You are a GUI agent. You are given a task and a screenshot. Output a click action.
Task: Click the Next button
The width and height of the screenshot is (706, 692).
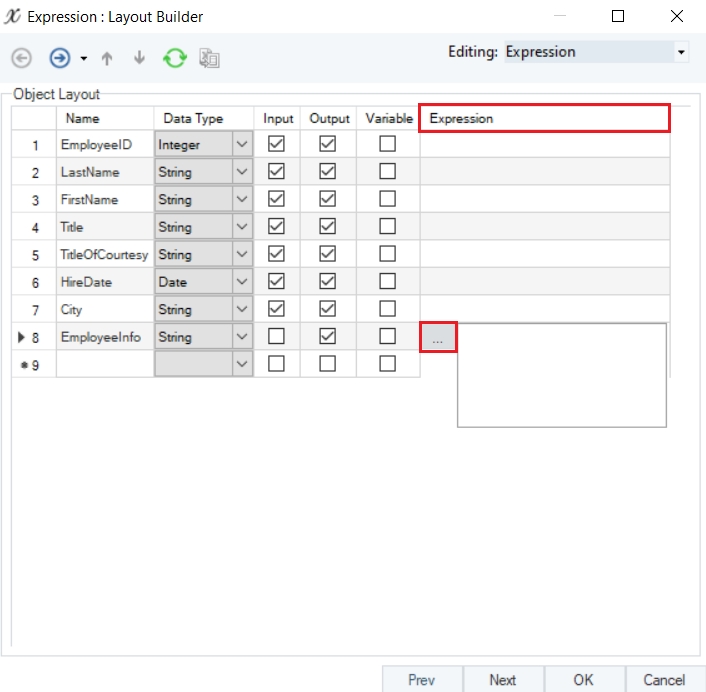click(503, 679)
